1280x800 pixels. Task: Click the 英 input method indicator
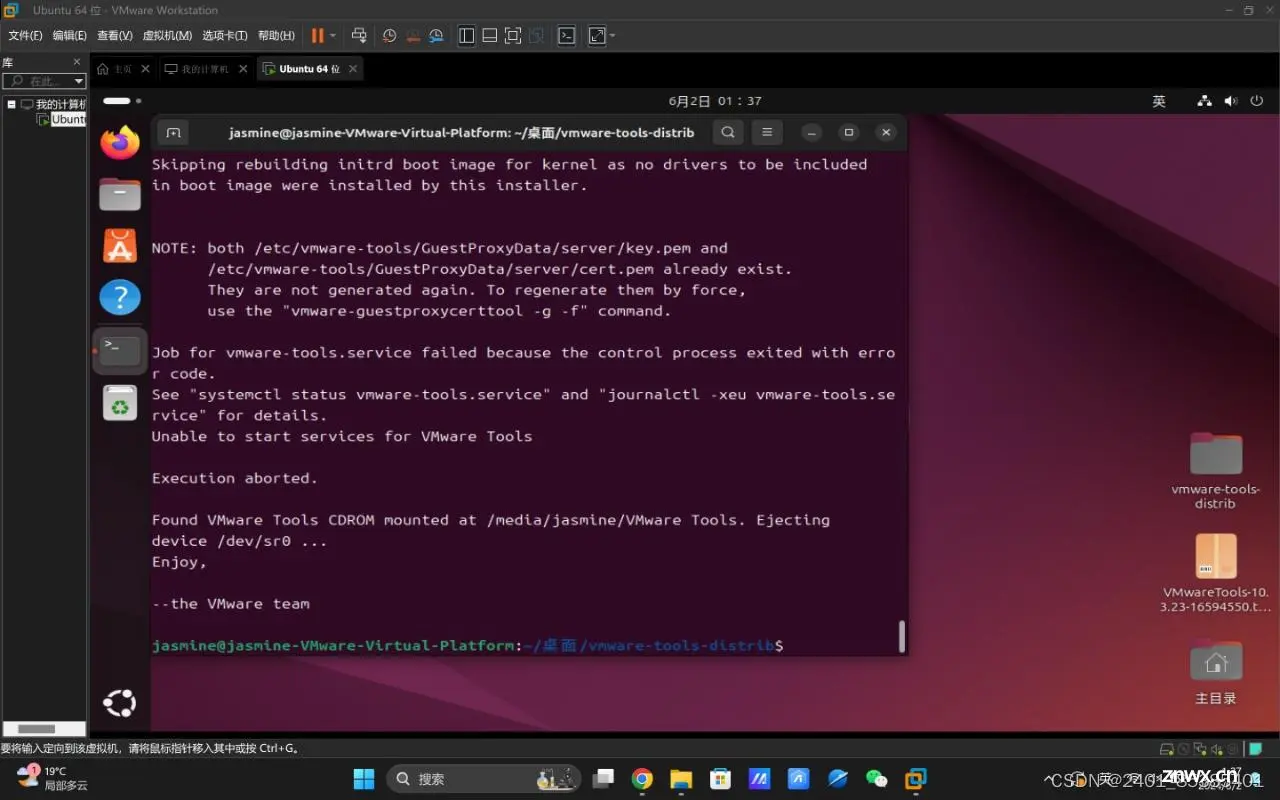(x=1159, y=101)
